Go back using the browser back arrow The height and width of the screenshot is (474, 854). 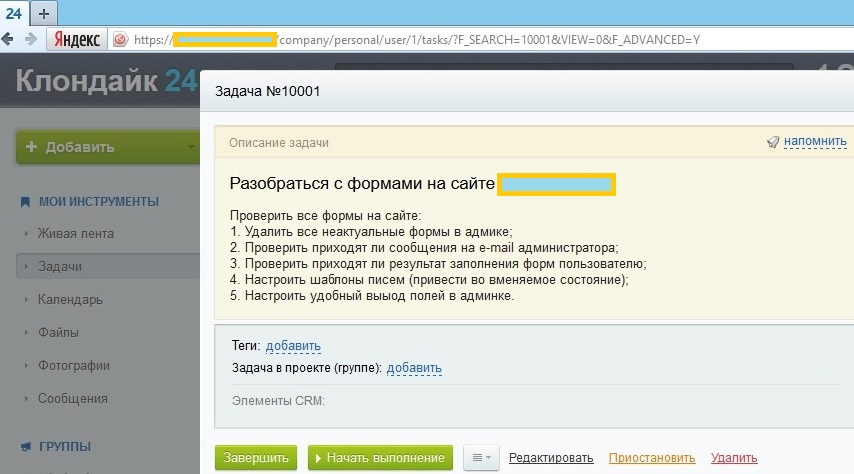point(8,39)
